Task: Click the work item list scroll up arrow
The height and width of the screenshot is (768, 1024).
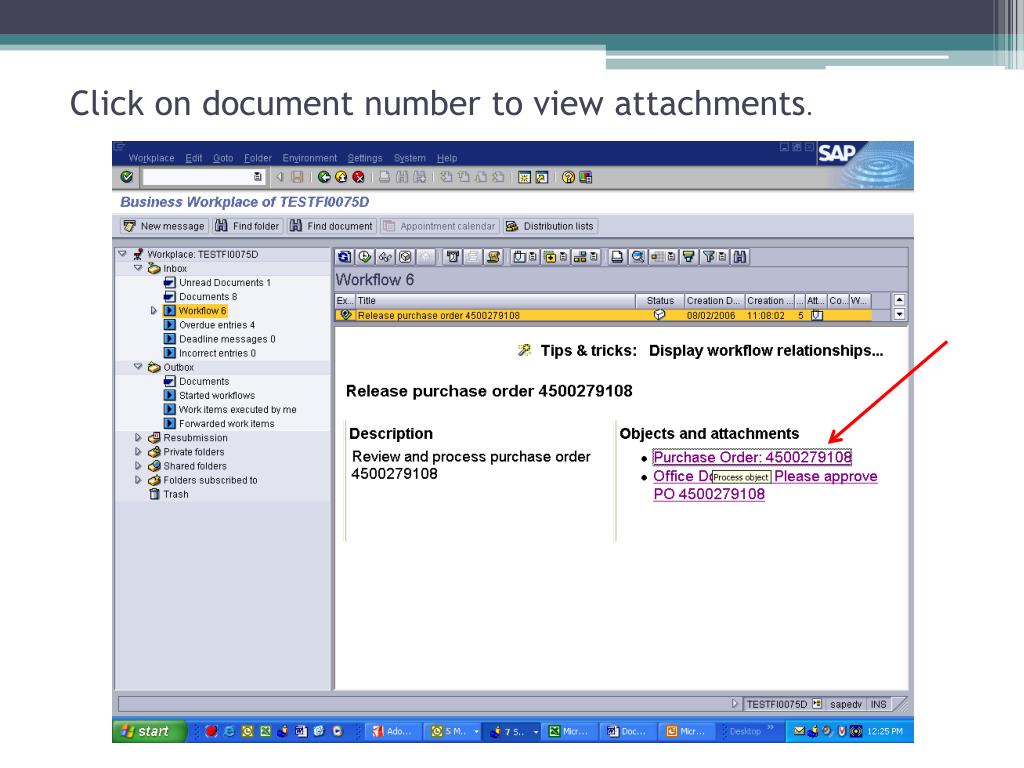Action: 899,300
